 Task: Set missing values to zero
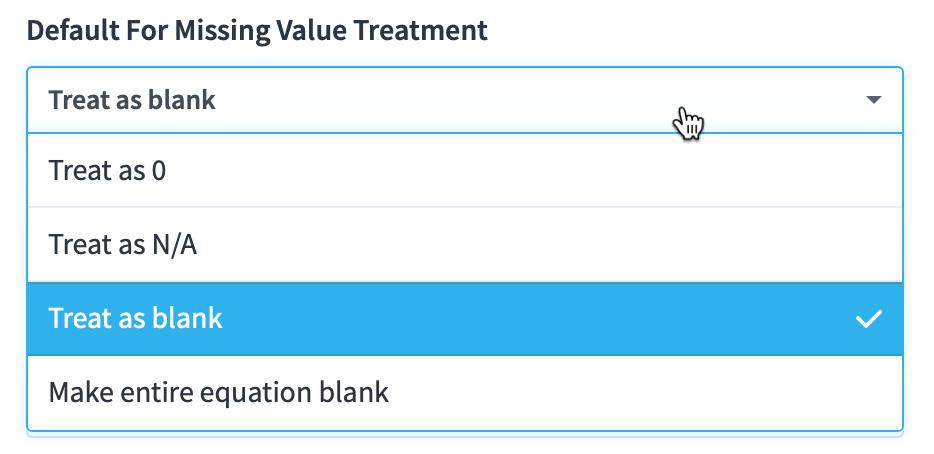click(x=465, y=170)
